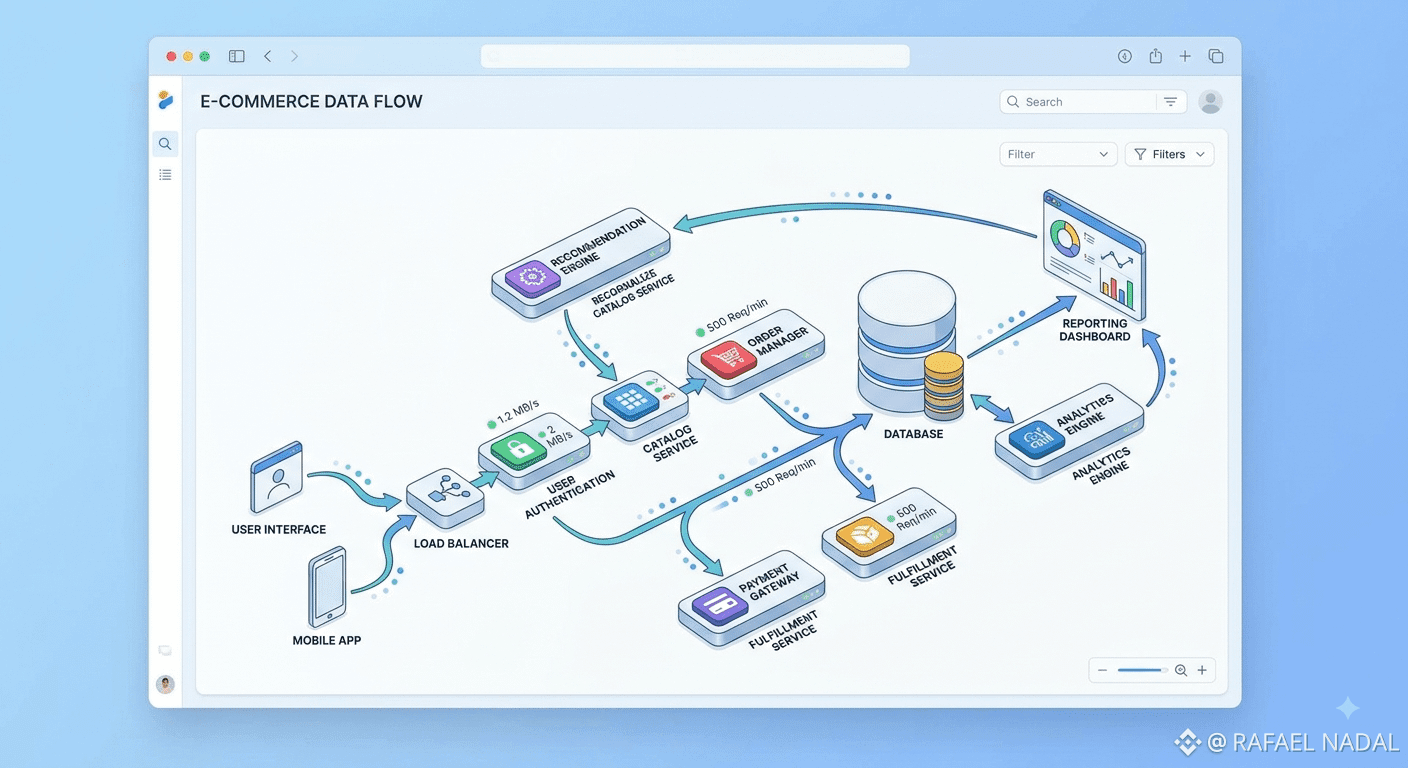
Task: Click the zoom magnifier icon
Action: tap(1181, 671)
